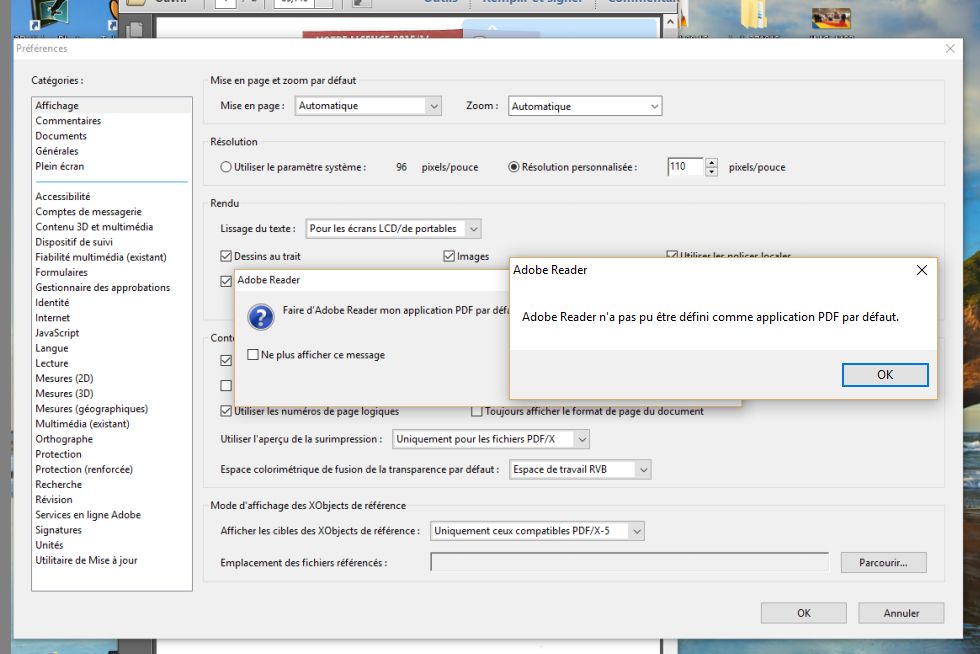Click OK at the bottom of Préférences
980x654 pixels.
[804, 613]
